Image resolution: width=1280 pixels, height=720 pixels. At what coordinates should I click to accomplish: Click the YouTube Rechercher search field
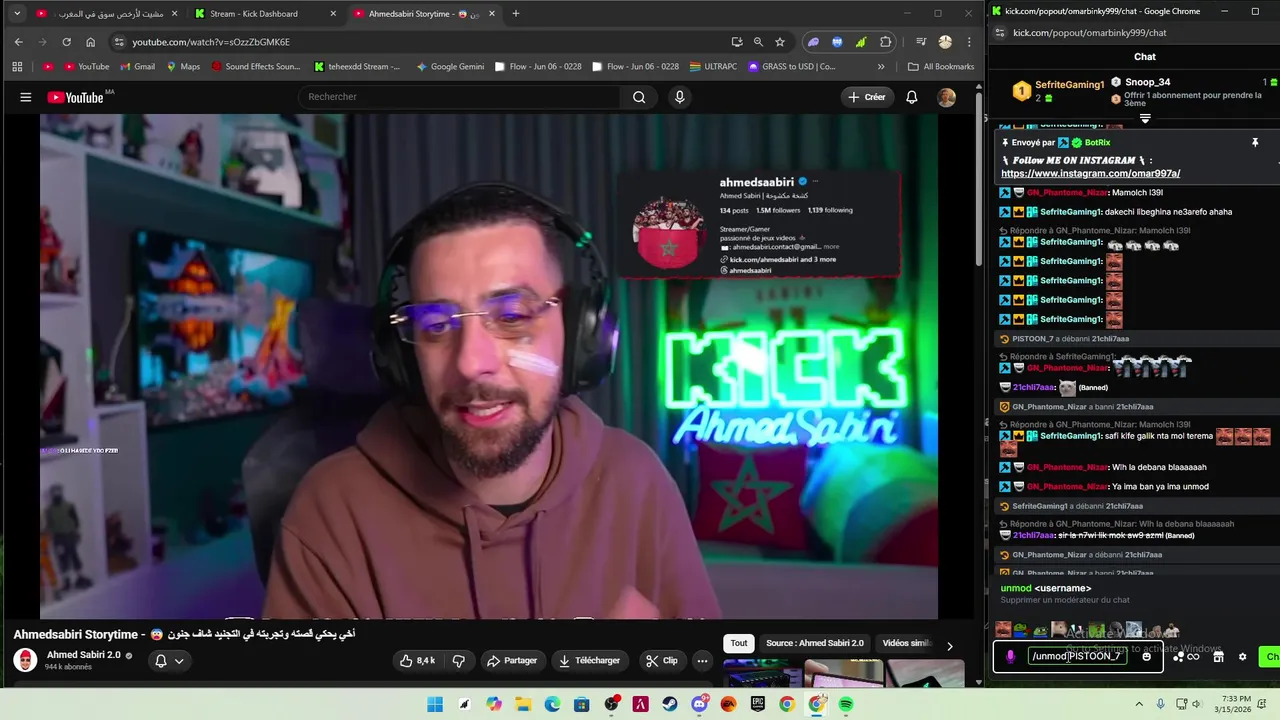click(458, 97)
